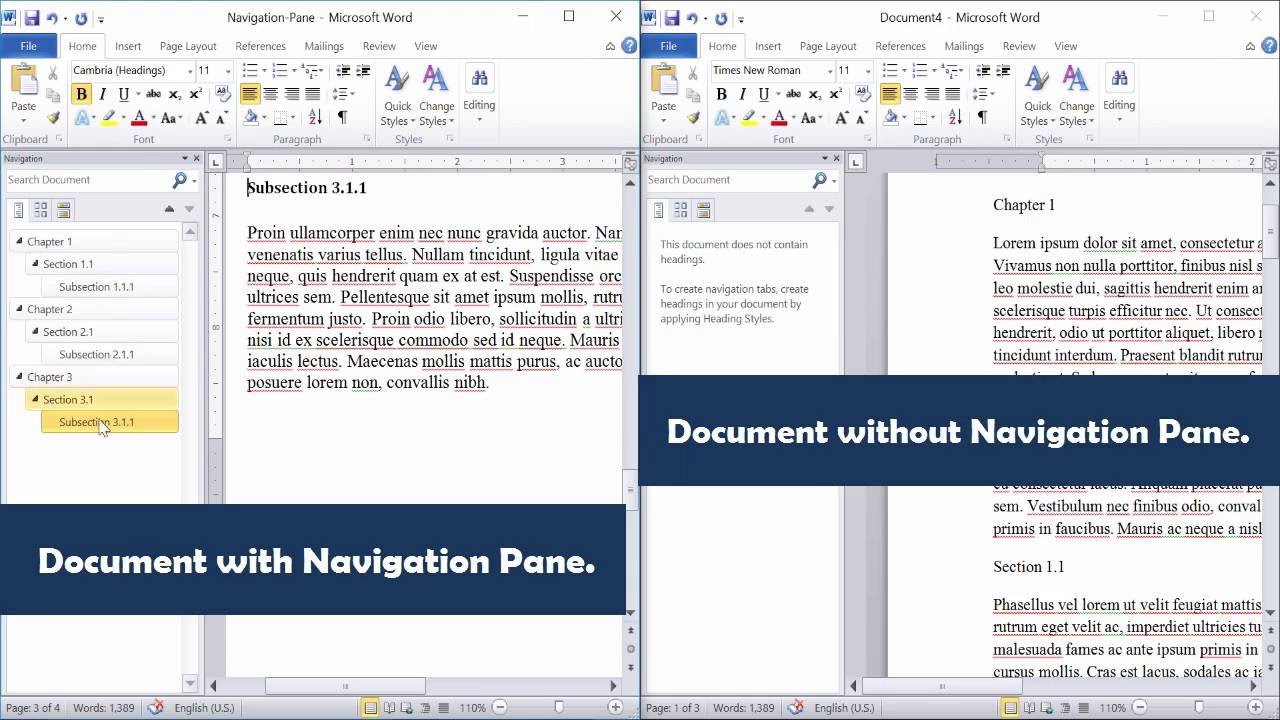Click Sort A-Z icon in Navigation-Pane window
The image size is (1280, 720).
(x=315, y=118)
